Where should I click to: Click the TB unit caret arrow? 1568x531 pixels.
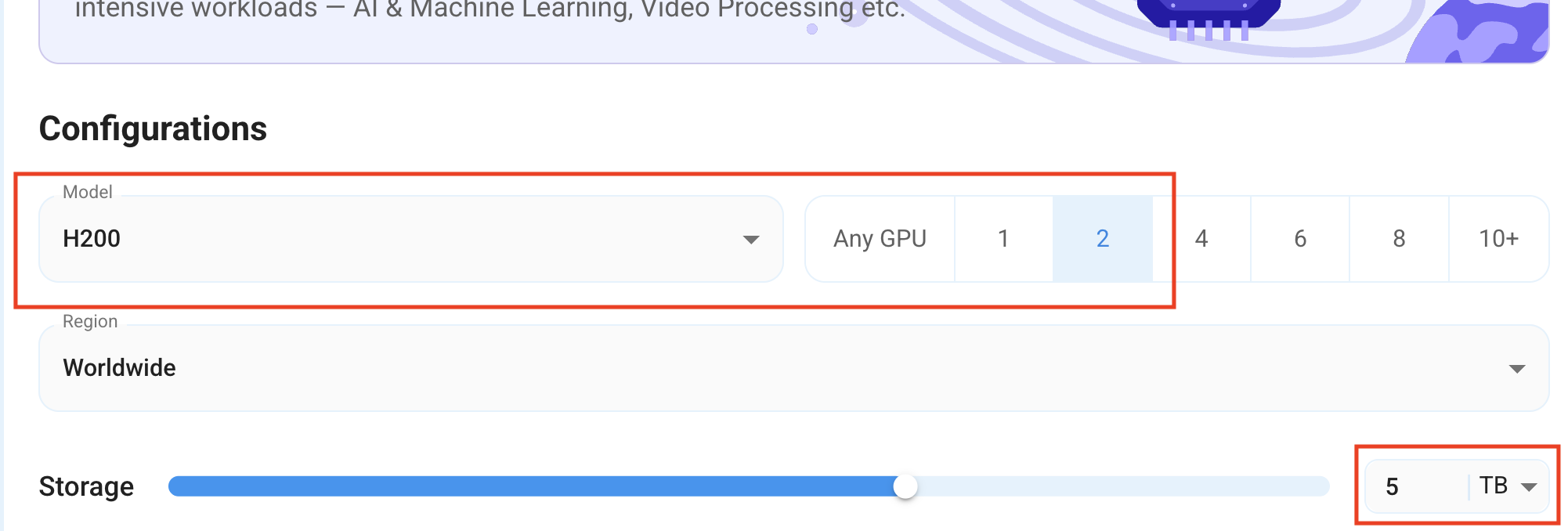click(1528, 487)
